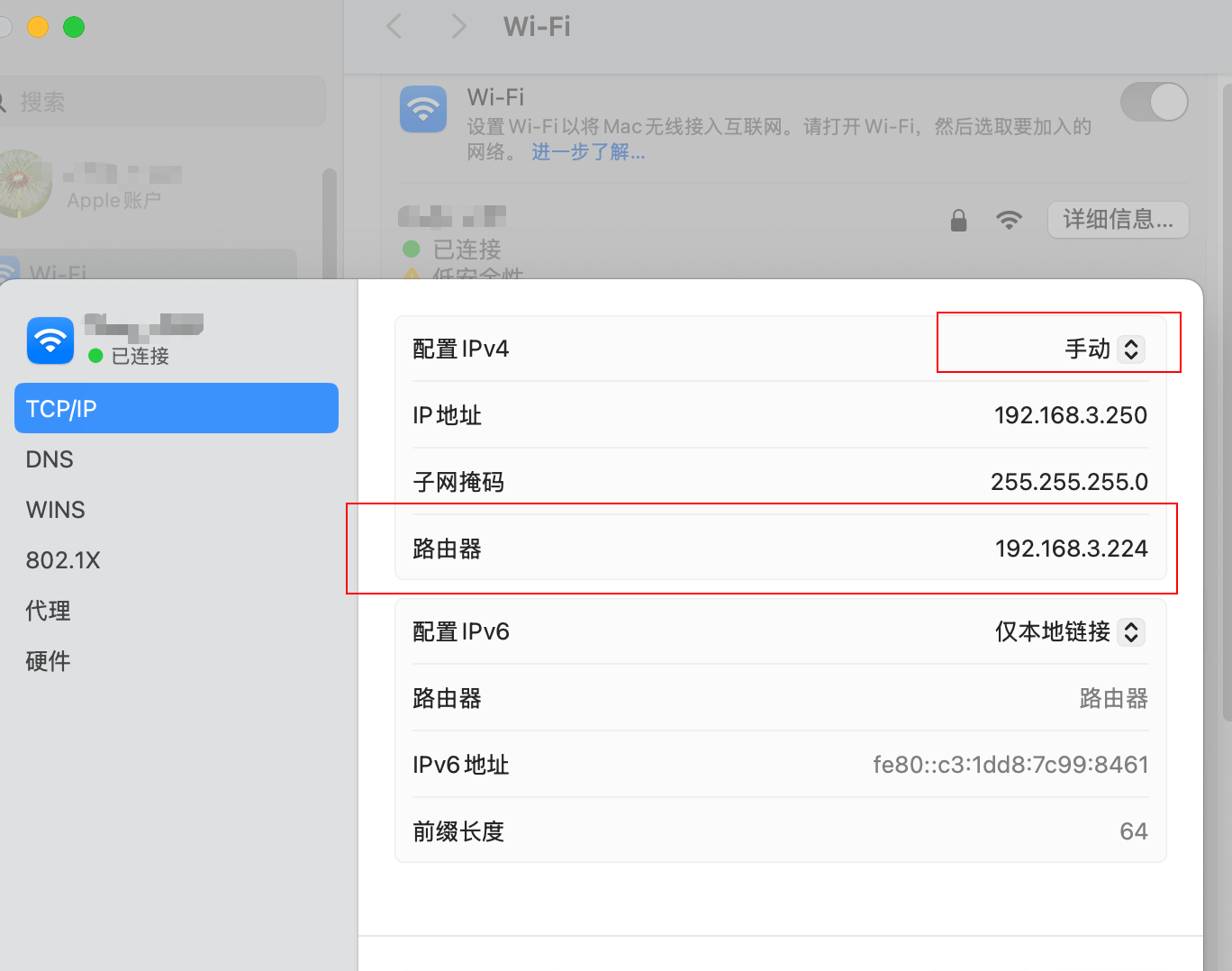Click the blue Wi-Fi icon in the details sheet
This screenshot has height=971, width=1232.
click(50, 340)
